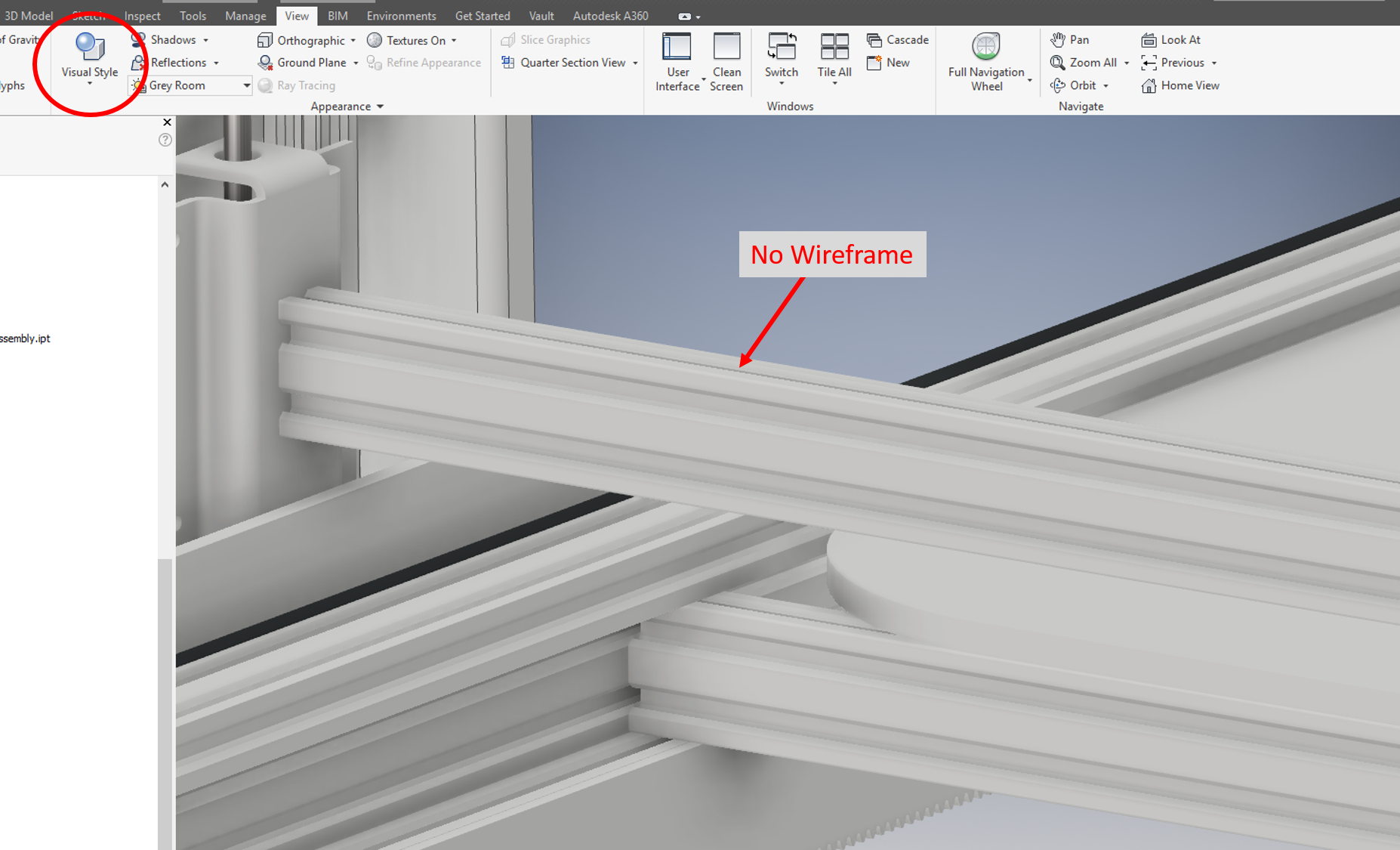Click the panel help question mark

(x=165, y=140)
